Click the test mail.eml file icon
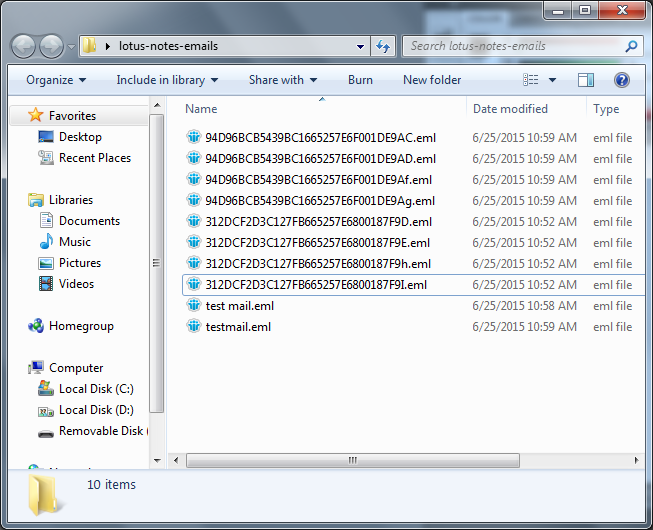The image size is (653, 530). tap(193, 305)
